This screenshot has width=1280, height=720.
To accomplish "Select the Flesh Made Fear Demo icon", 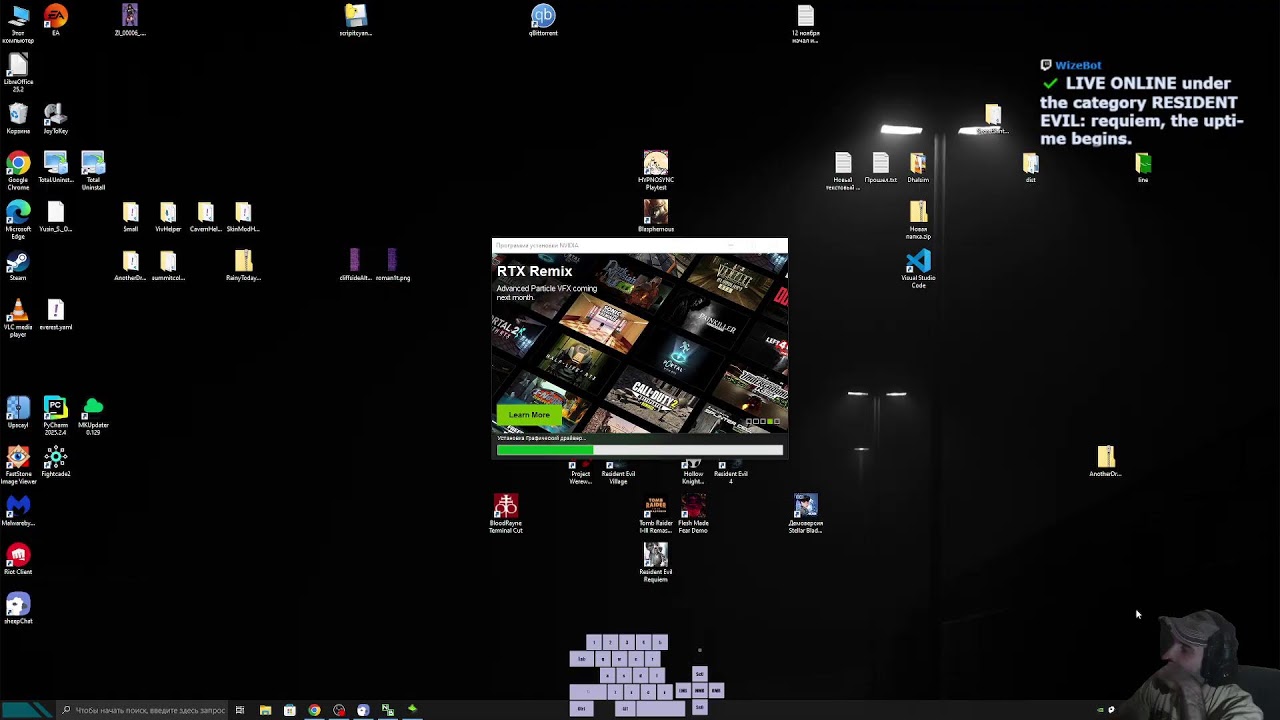I will (x=693, y=514).
